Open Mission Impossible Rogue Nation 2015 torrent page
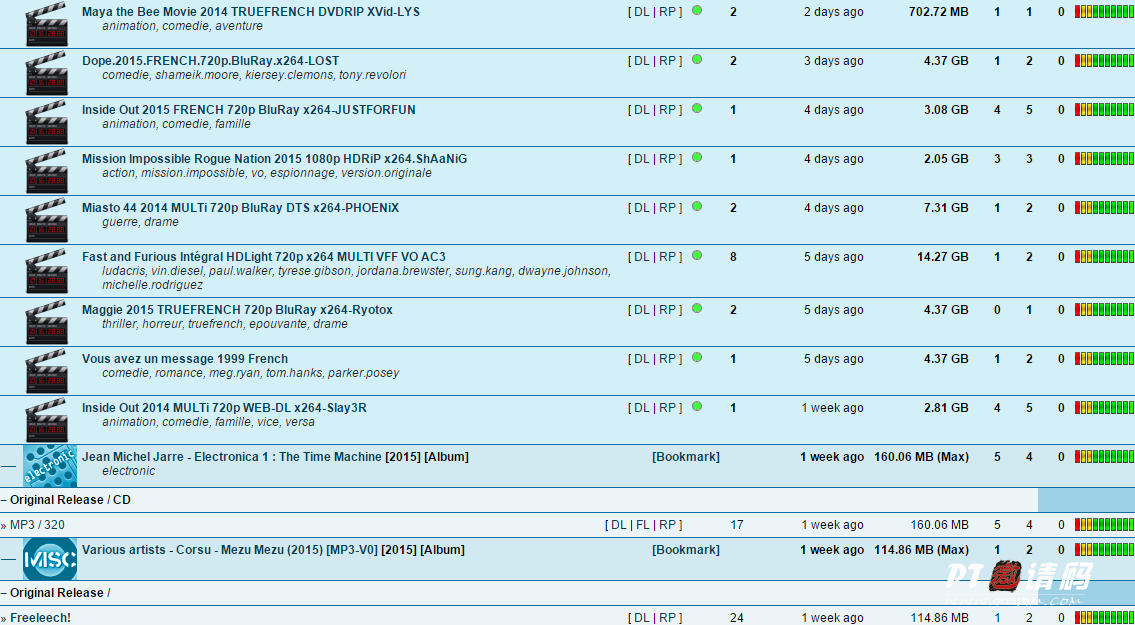Viewport: 1135px width, 625px height. pos(274,159)
